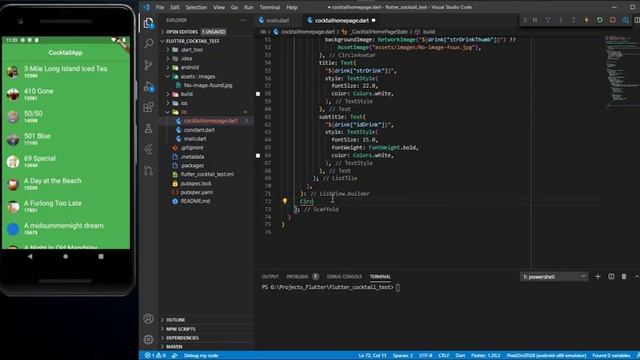Image resolution: width=640 pixels, height=360 pixels.
Task: Open the Source Control view
Action: tap(149, 65)
